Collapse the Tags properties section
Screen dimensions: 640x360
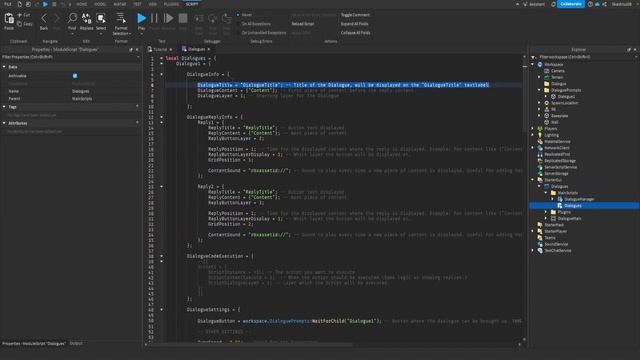pyautogui.click(x=4, y=107)
